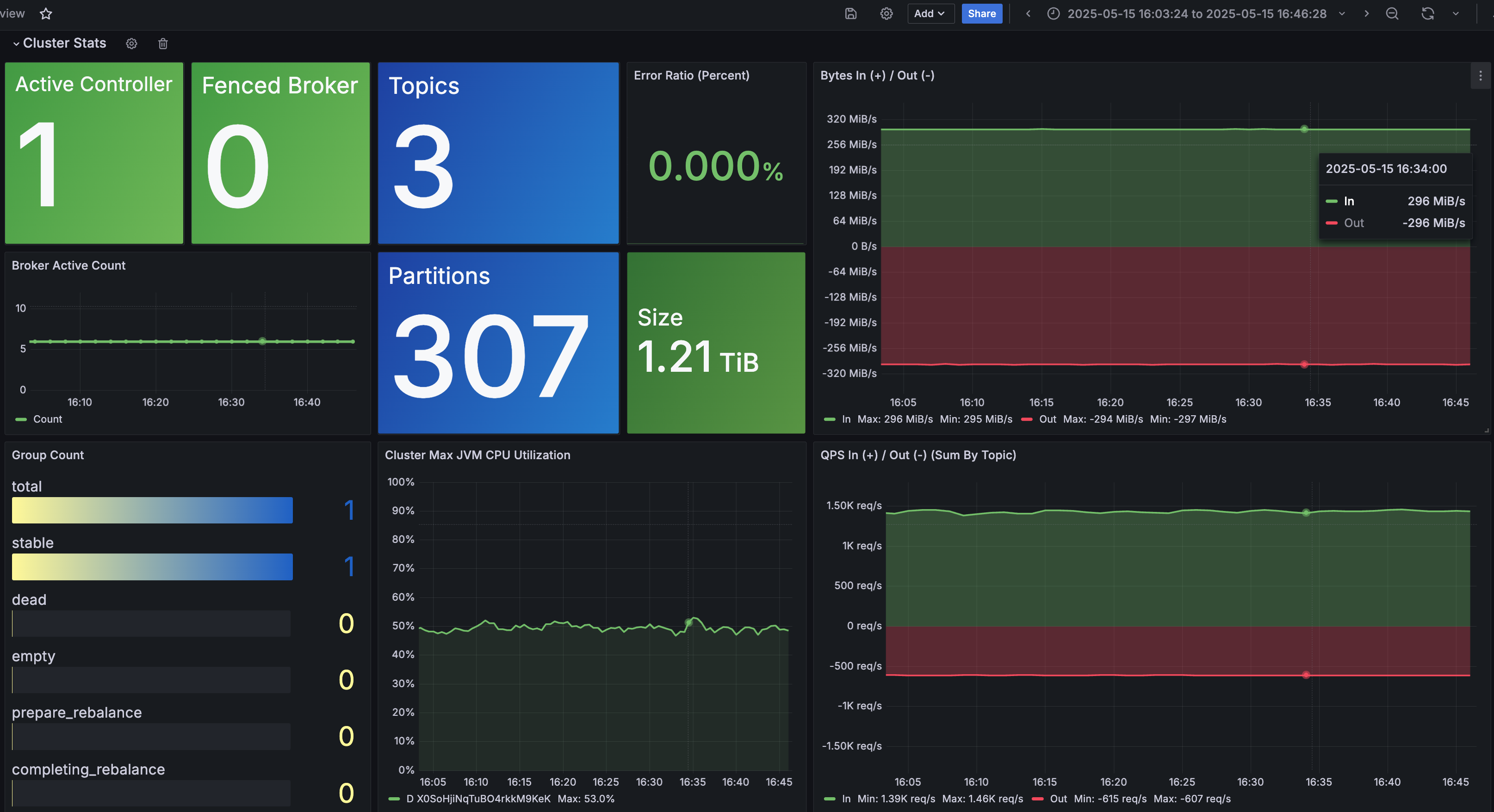Viewport: 1494px width, 812px height.
Task: Open Bytes In/Out panel menu
Action: click(1480, 76)
